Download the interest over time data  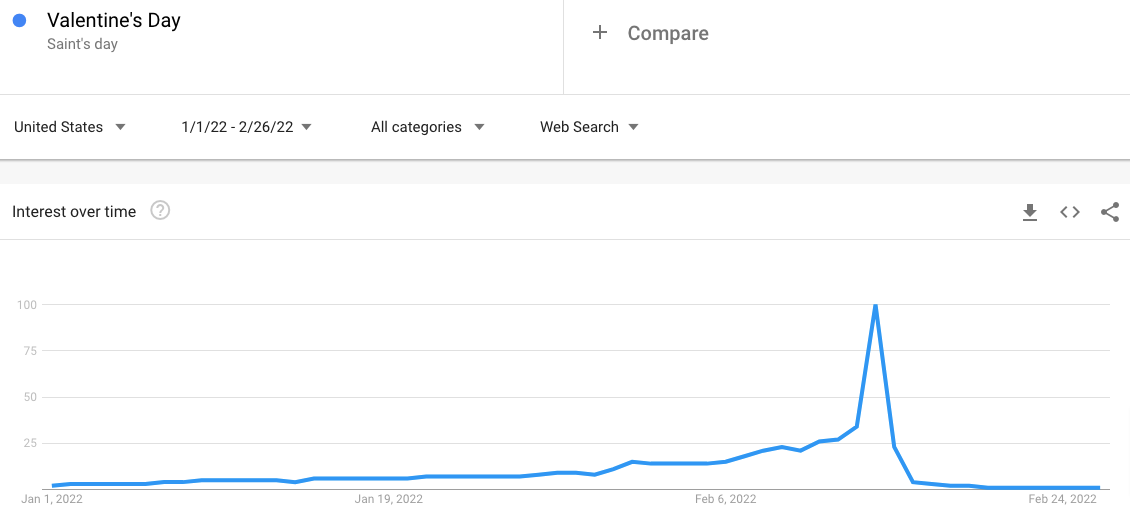point(1030,212)
